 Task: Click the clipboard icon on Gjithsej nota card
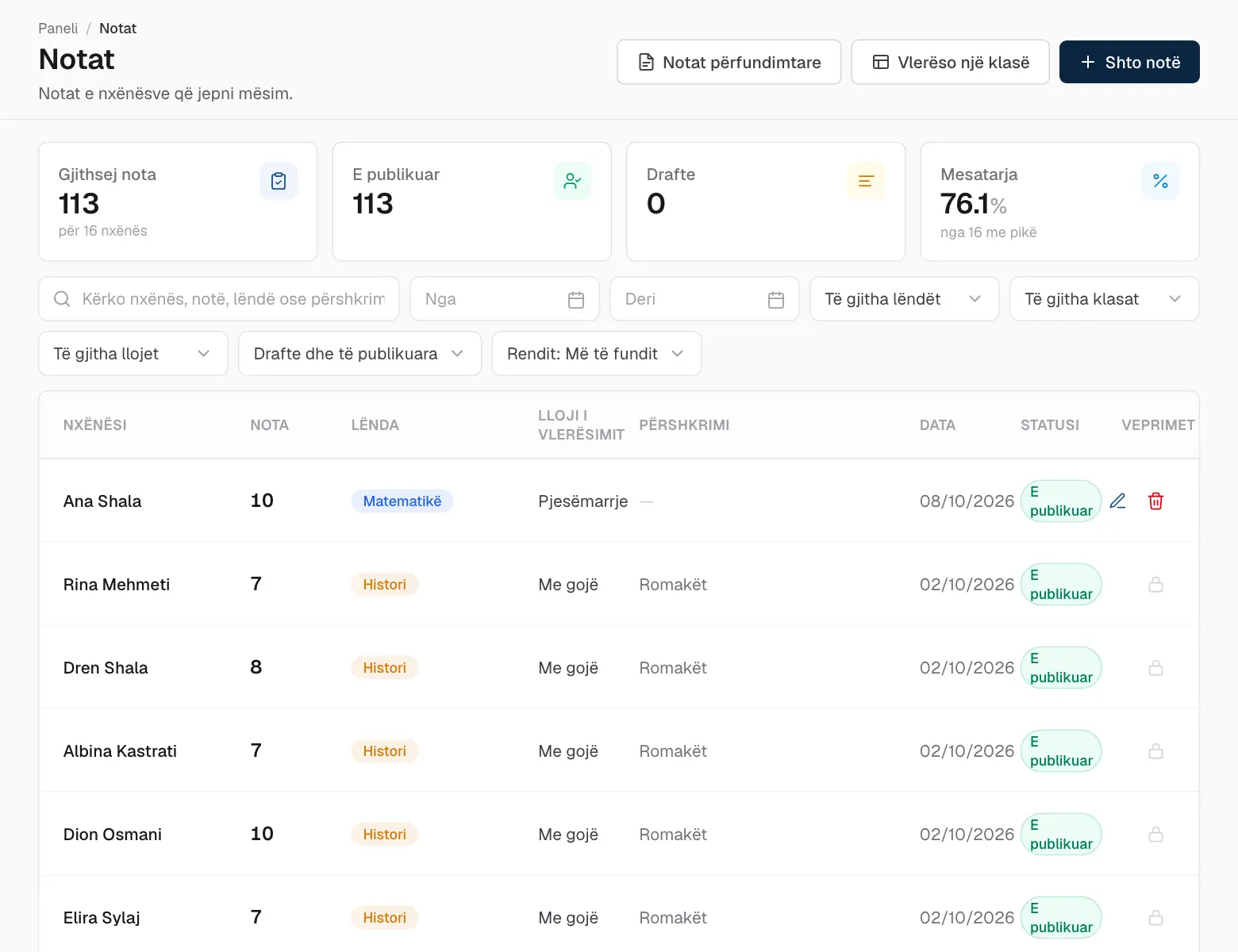tap(279, 181)
